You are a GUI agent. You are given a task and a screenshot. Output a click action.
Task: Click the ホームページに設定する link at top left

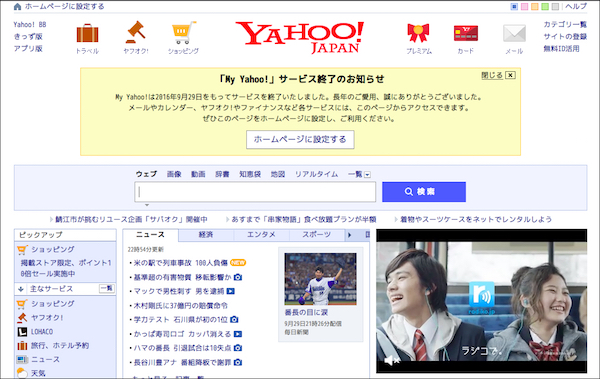[x=64, y=7]
